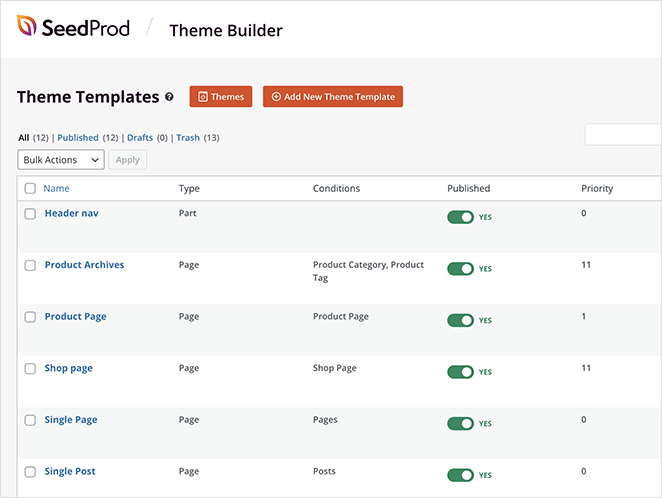Image resolution: width=662 pixels, height=498 pixels.
Task: Open Themes via its button
Action: 220,97
